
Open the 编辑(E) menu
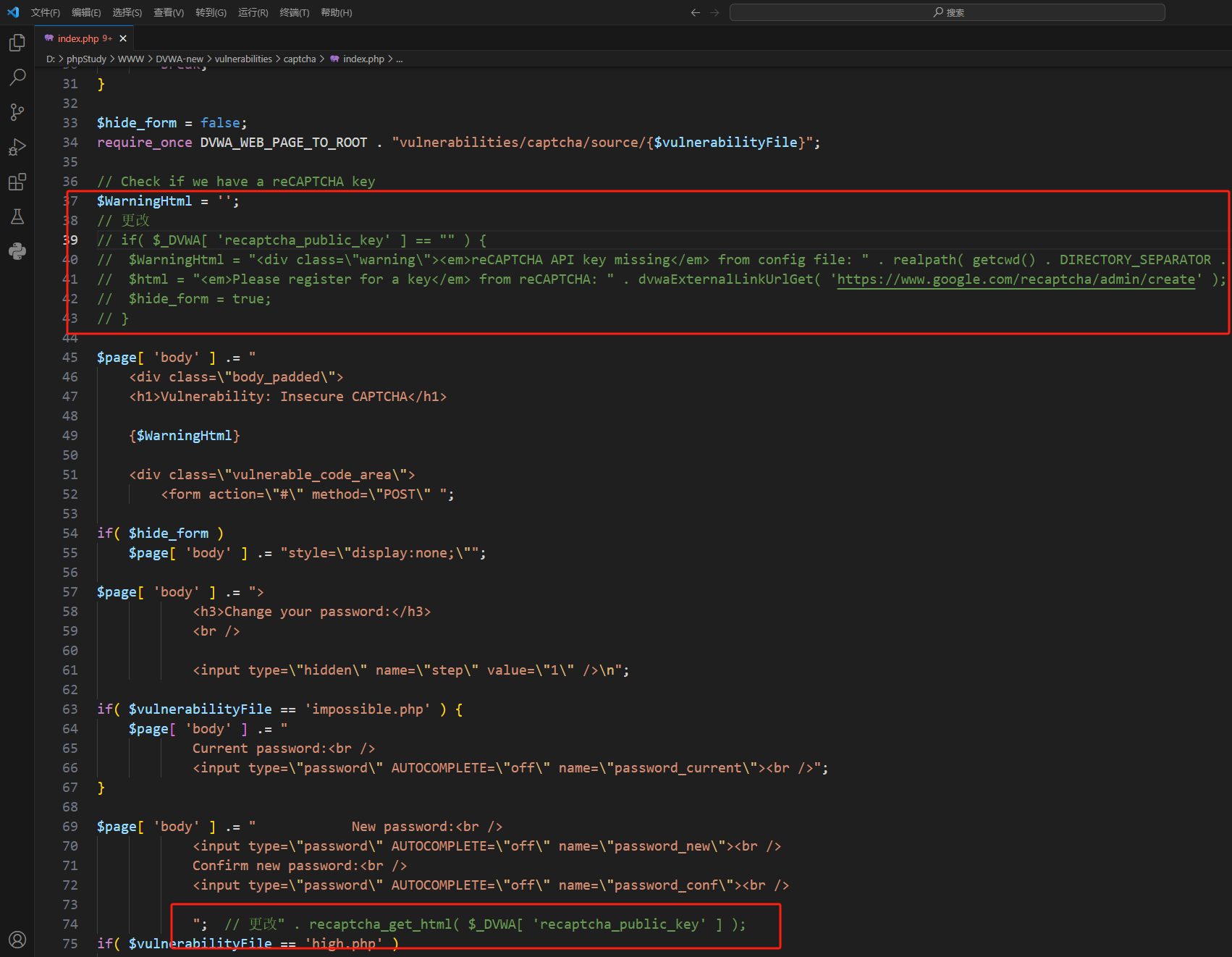pos(86,12)
